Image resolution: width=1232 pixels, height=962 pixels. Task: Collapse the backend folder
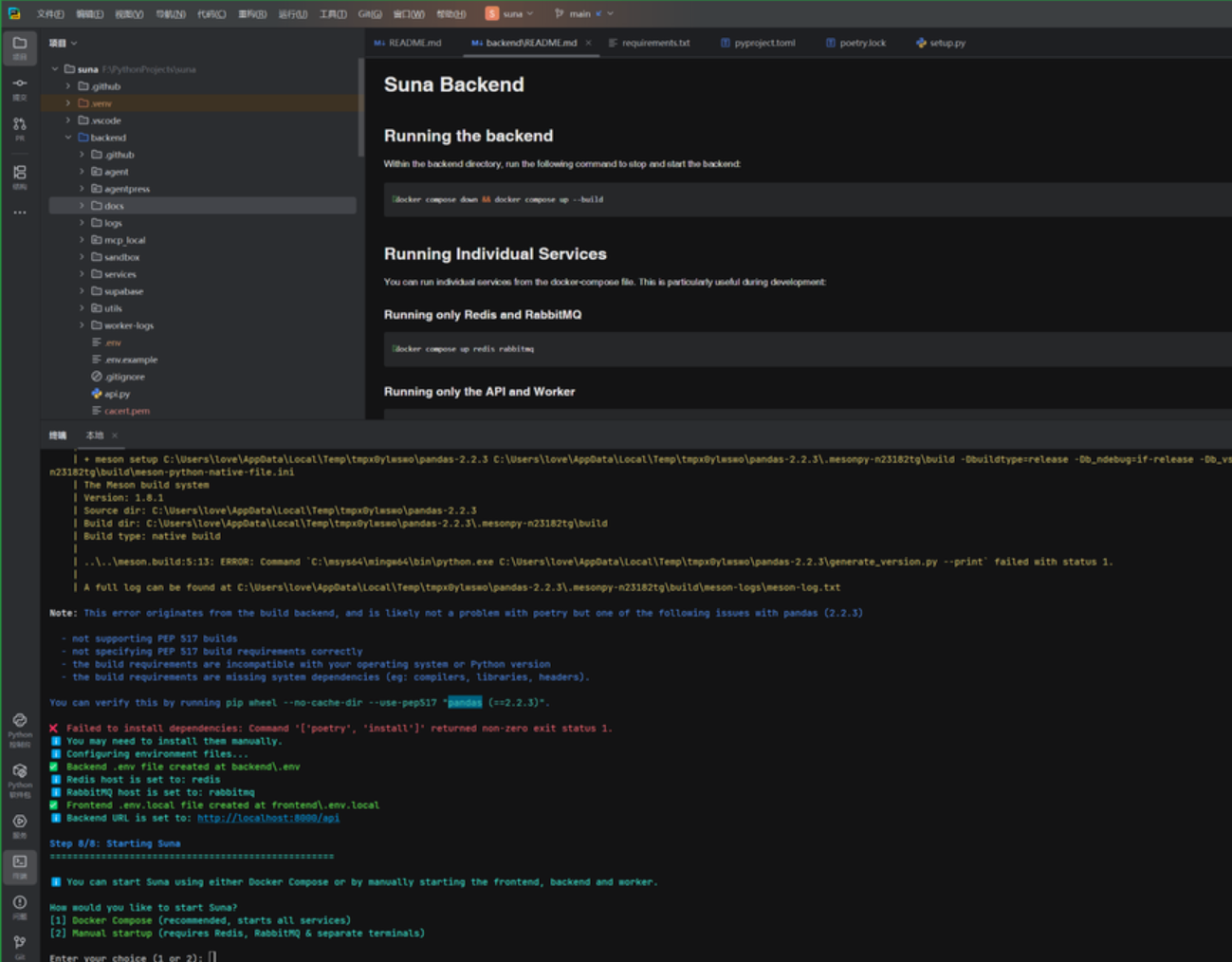point(68,138)
